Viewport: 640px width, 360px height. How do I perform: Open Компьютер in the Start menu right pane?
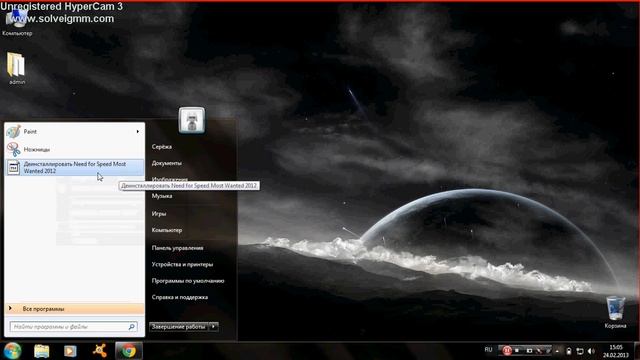click(167, 230)
